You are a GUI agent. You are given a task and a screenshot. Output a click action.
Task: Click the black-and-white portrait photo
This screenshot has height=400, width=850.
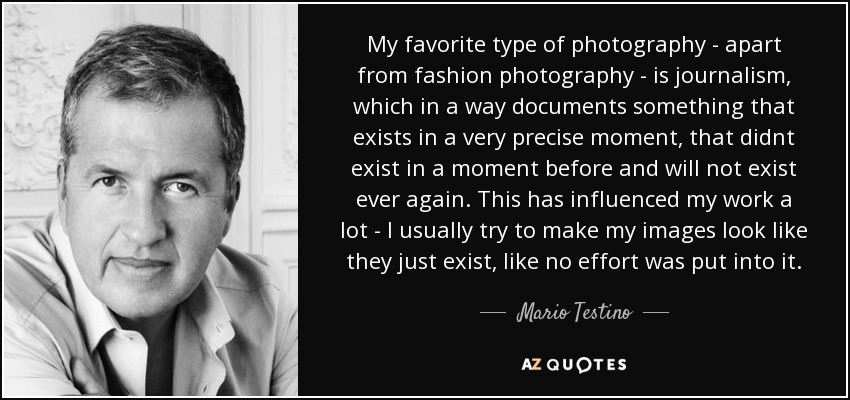[x=151, y=200]
